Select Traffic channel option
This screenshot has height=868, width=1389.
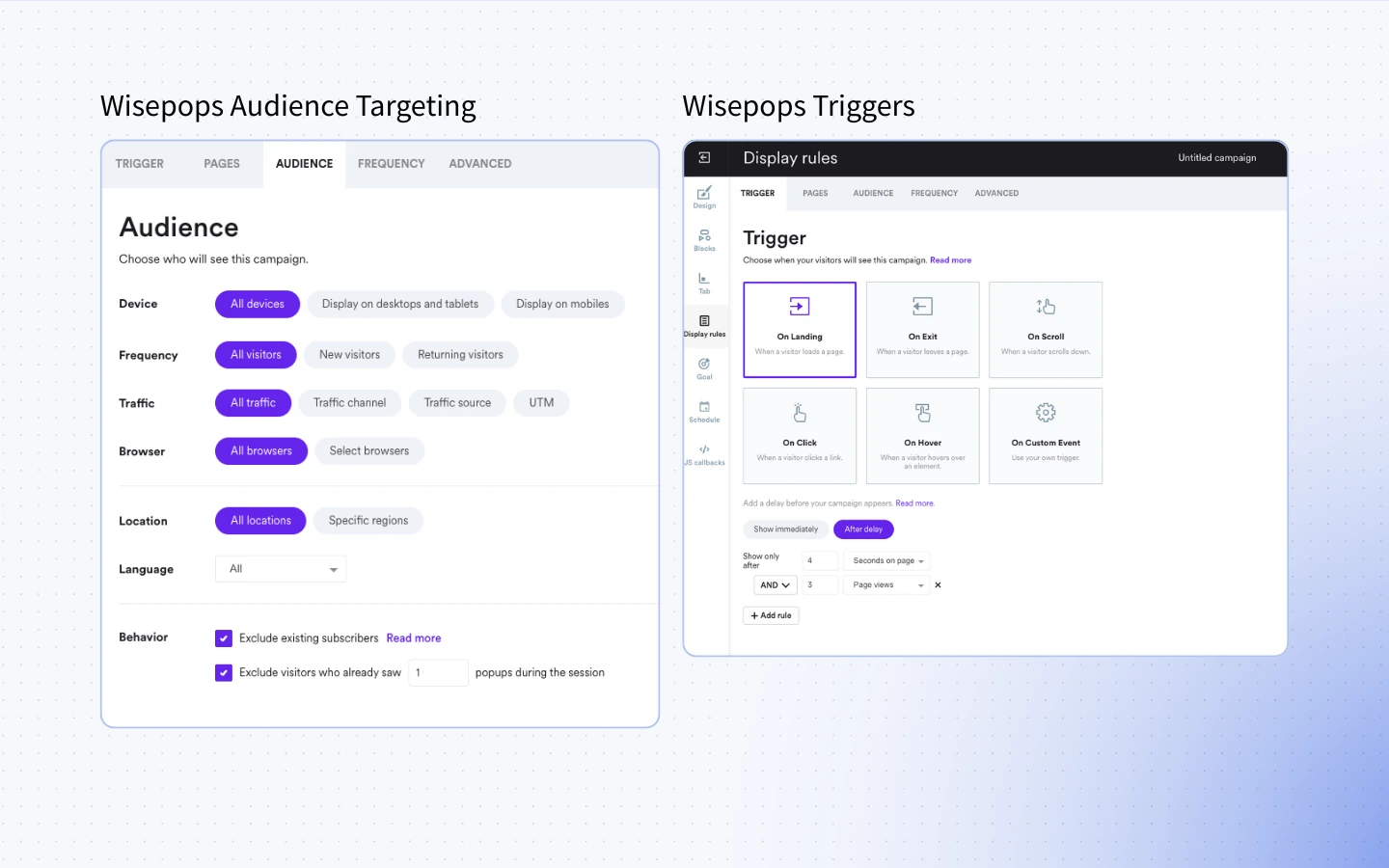349,403
